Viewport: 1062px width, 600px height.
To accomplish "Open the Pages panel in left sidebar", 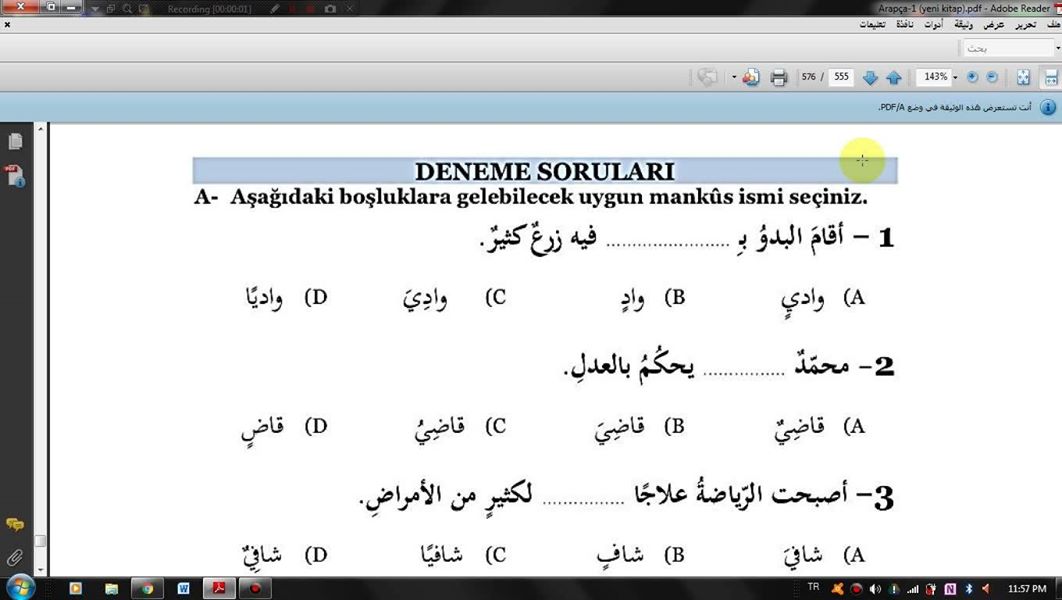I will [15, 141].
